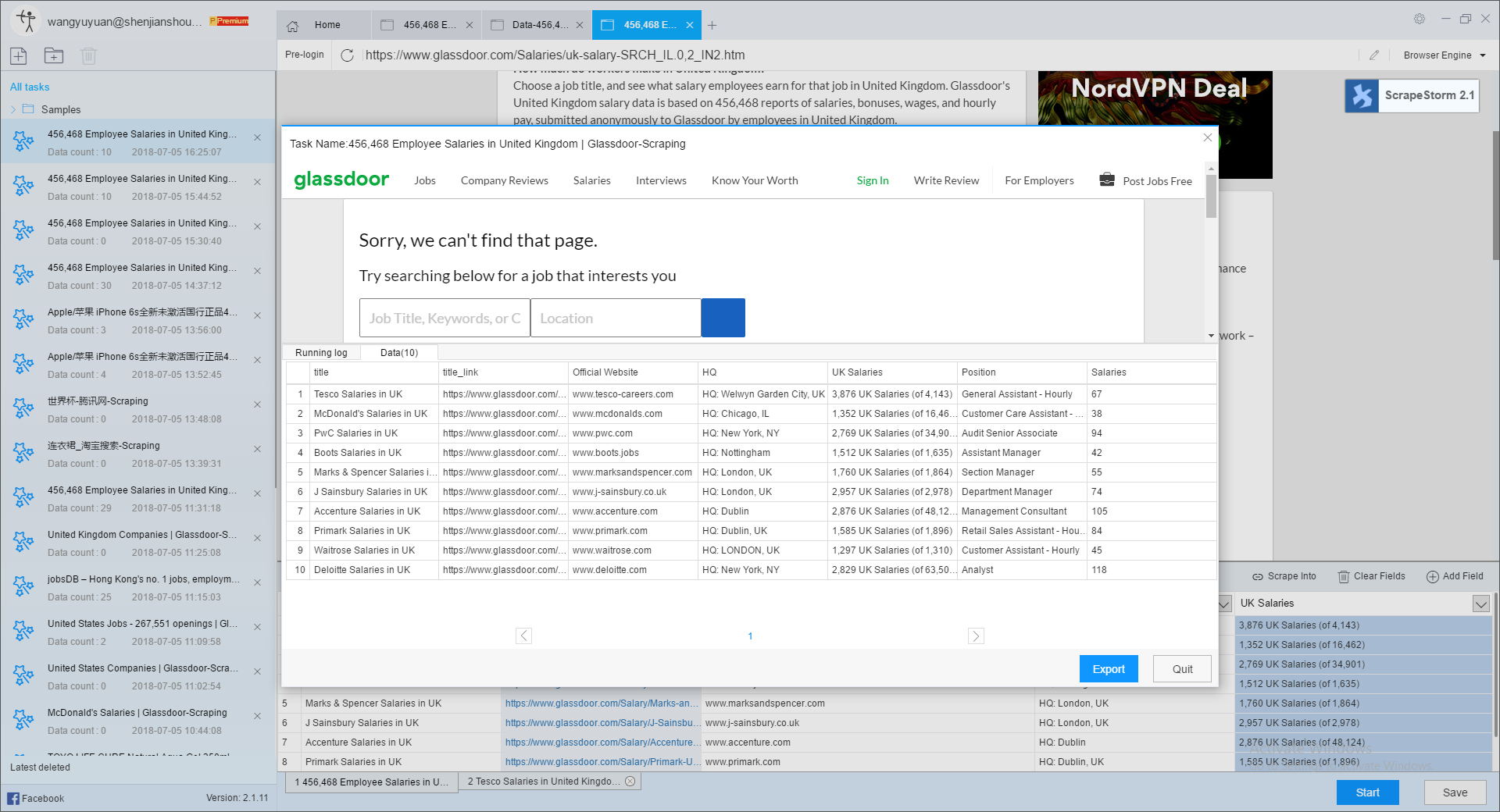This screenshot has height=812, width=1500.
Task: Click the page refresh icon beside Pre-login
Action: tap(348, 55)
